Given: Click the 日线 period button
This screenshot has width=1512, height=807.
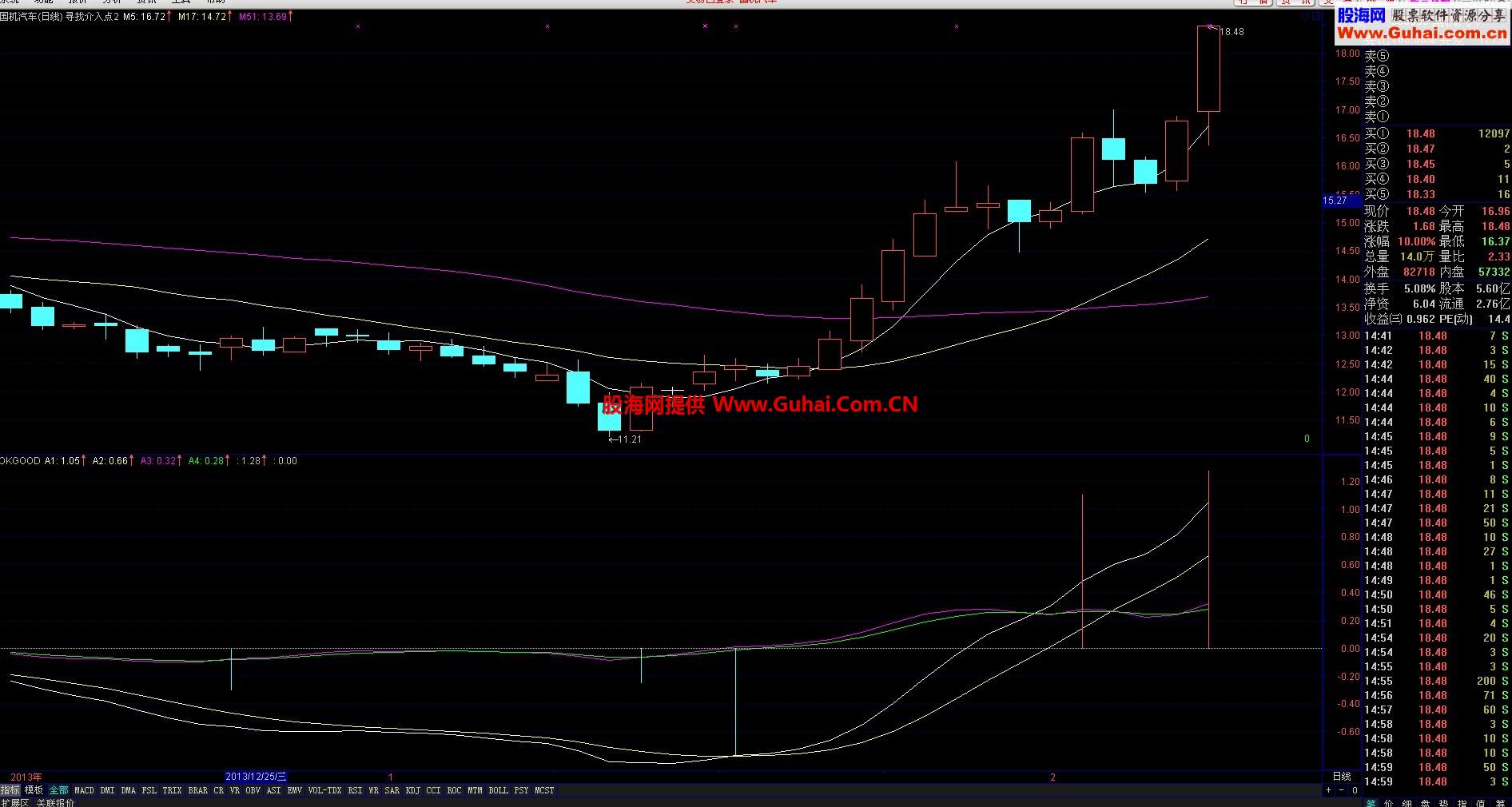Looking at the screenshot, I should pyautogui.click(x=1342, y=777).
